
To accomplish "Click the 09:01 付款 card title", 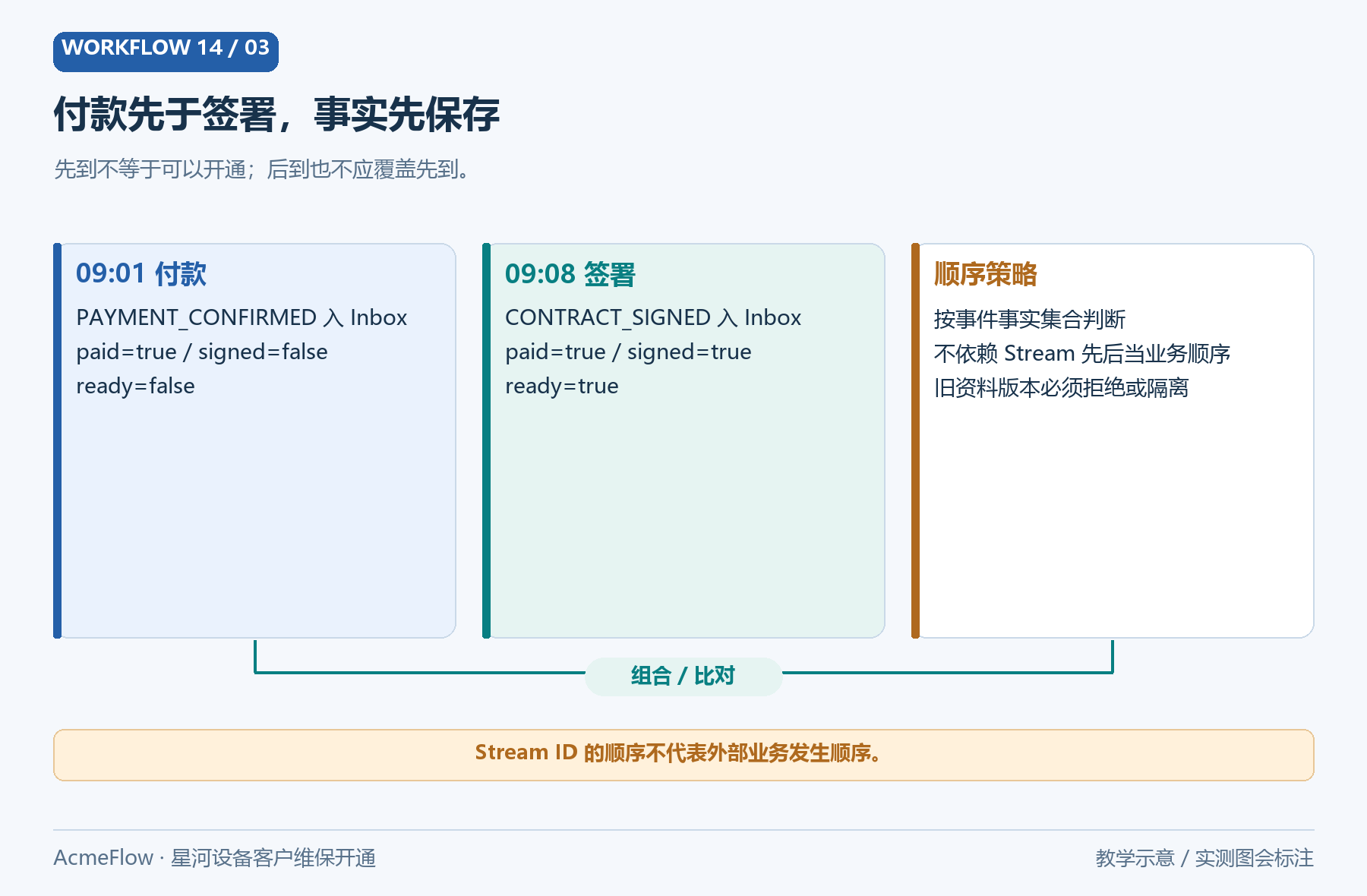I will 141,273.
